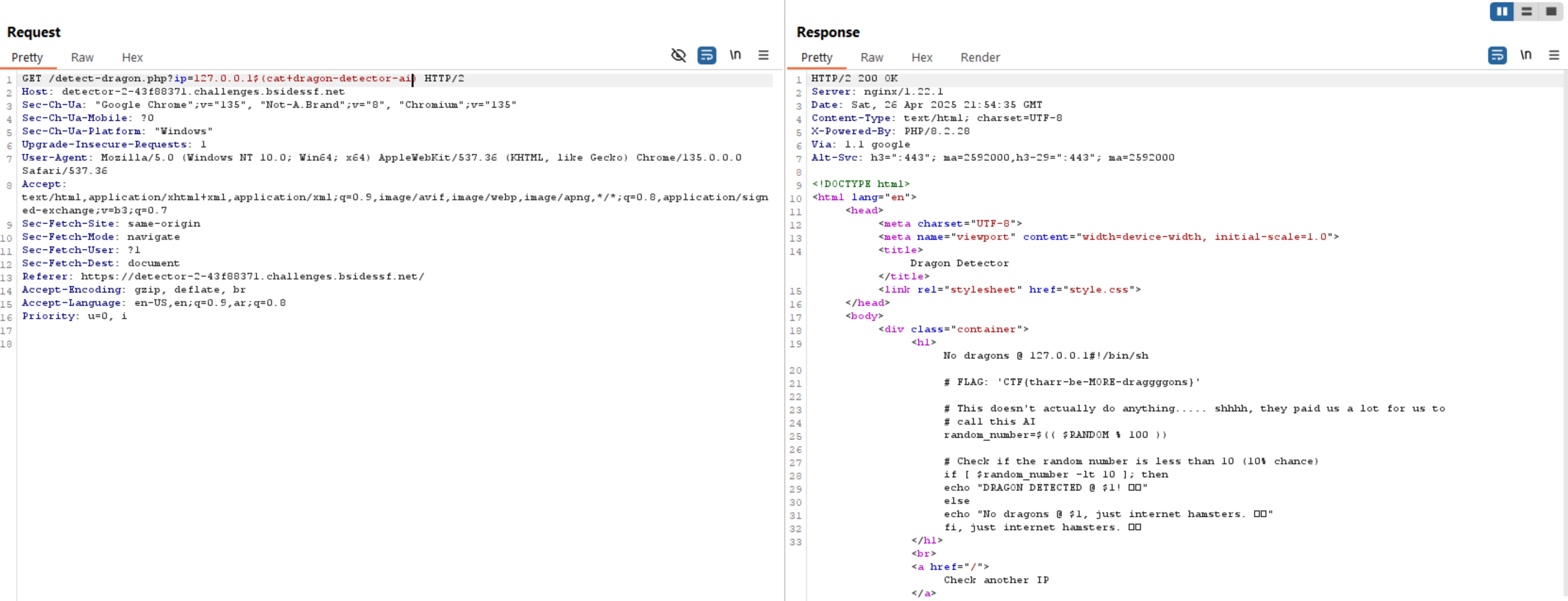Toggle hide non-printable view icon in Request
The height and width of the screenshot is (601, 1568).
click(x=678, y=55)
